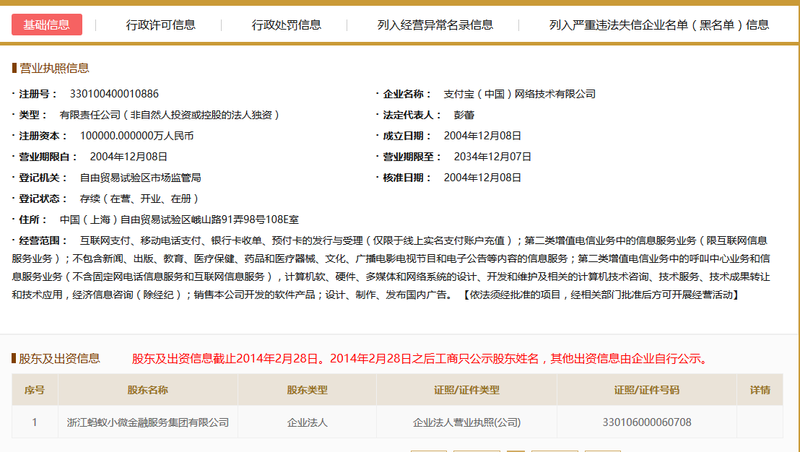Click shareholder type cell 企业法人
Viewport: 800px width, 452px height.
click(307, 422)
